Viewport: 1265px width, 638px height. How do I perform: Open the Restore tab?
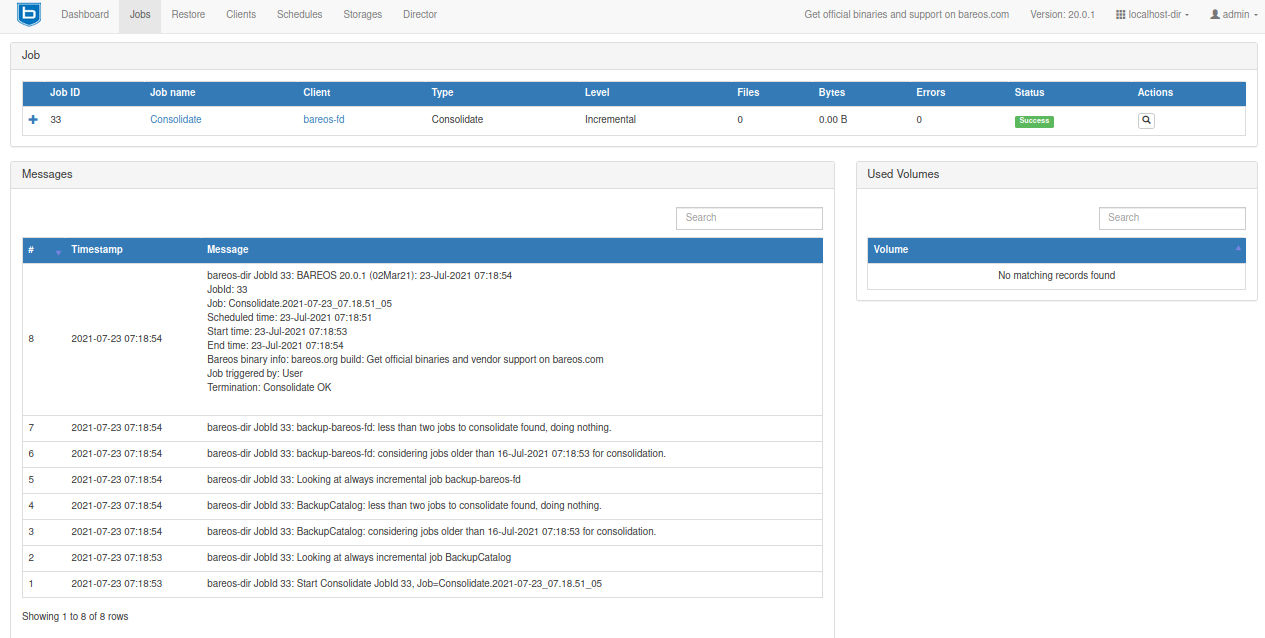click(188, 15)
